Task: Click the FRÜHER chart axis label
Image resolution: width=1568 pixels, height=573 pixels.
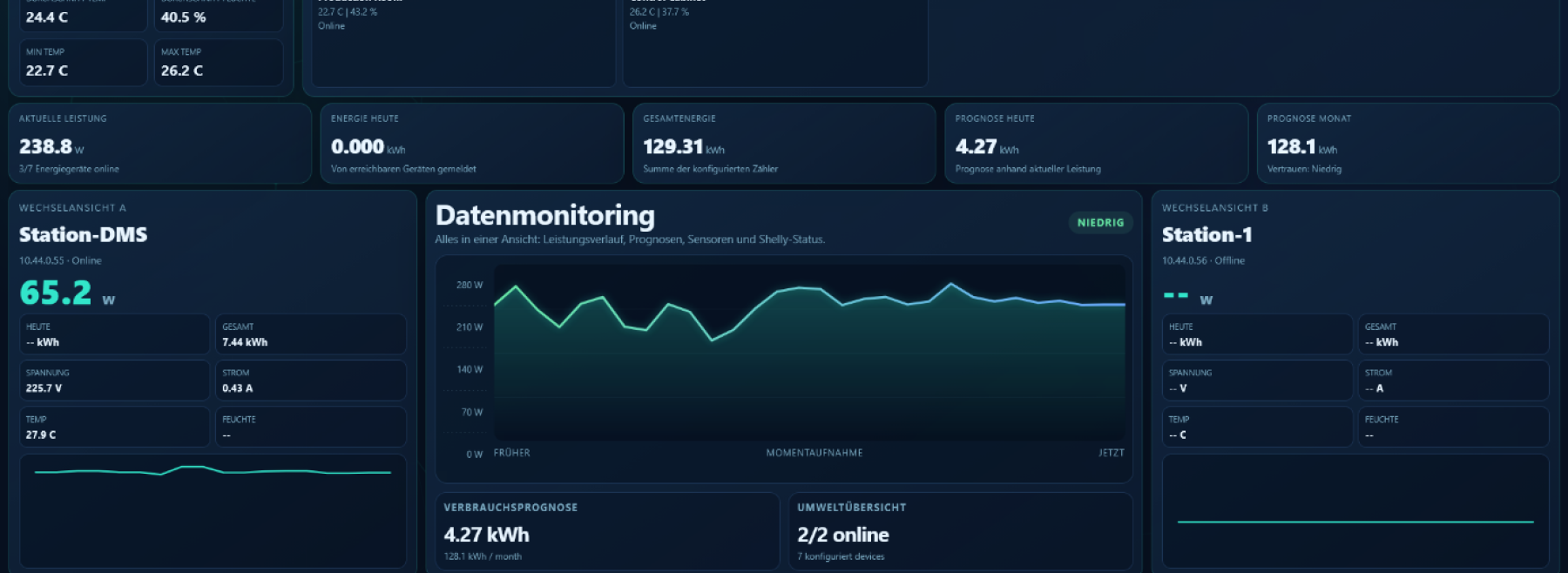Action: 511,453
